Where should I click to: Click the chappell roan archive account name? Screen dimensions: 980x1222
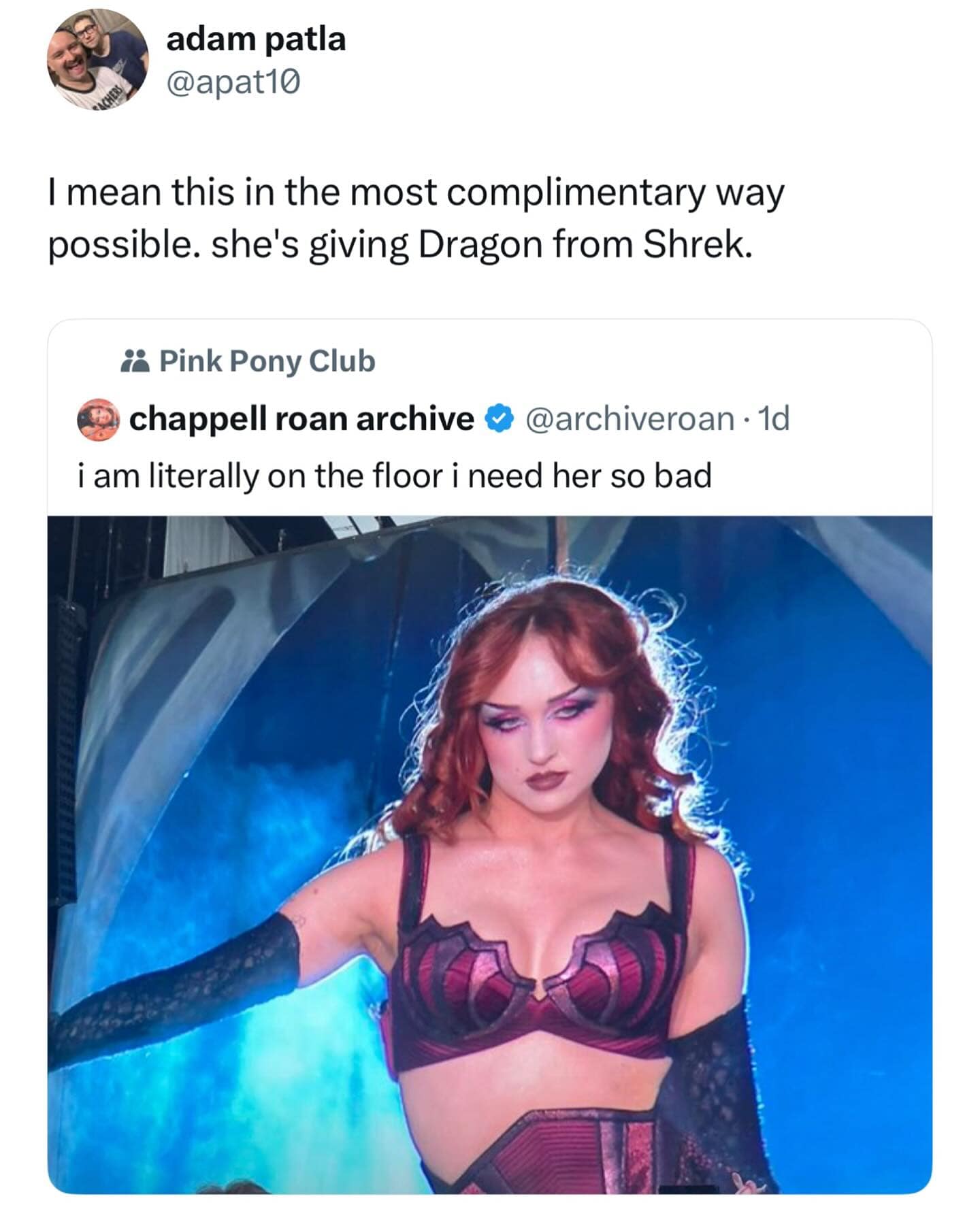click(x=301, y=419)
